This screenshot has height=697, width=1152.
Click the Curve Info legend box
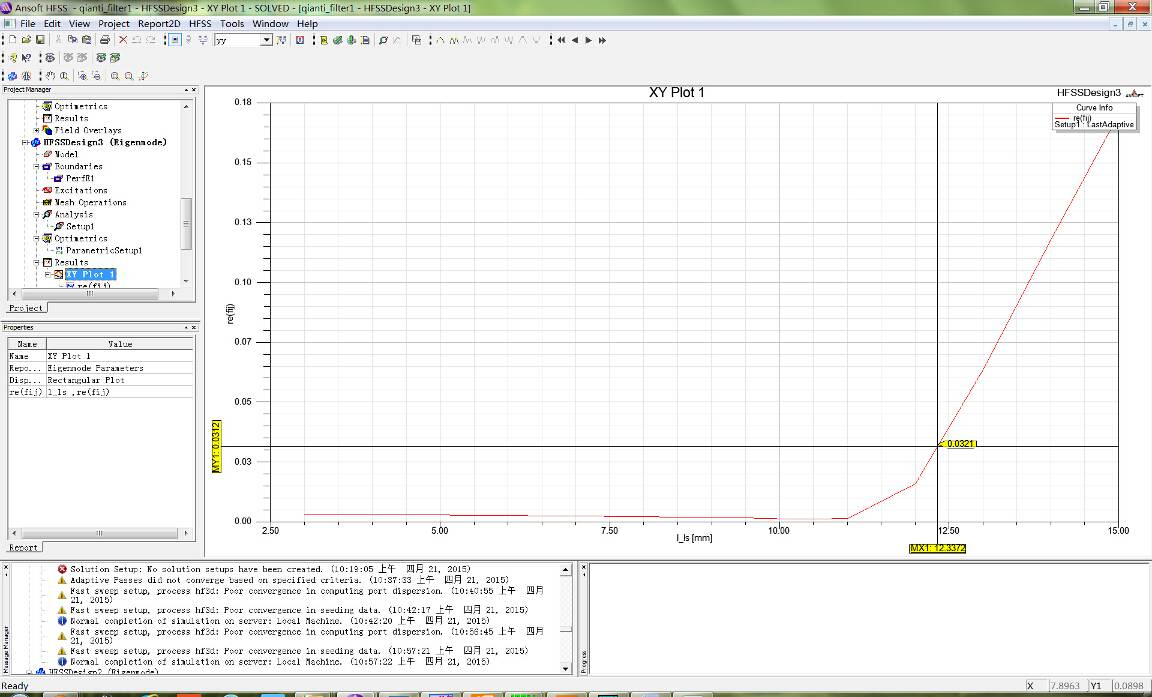click(1095, 117)
